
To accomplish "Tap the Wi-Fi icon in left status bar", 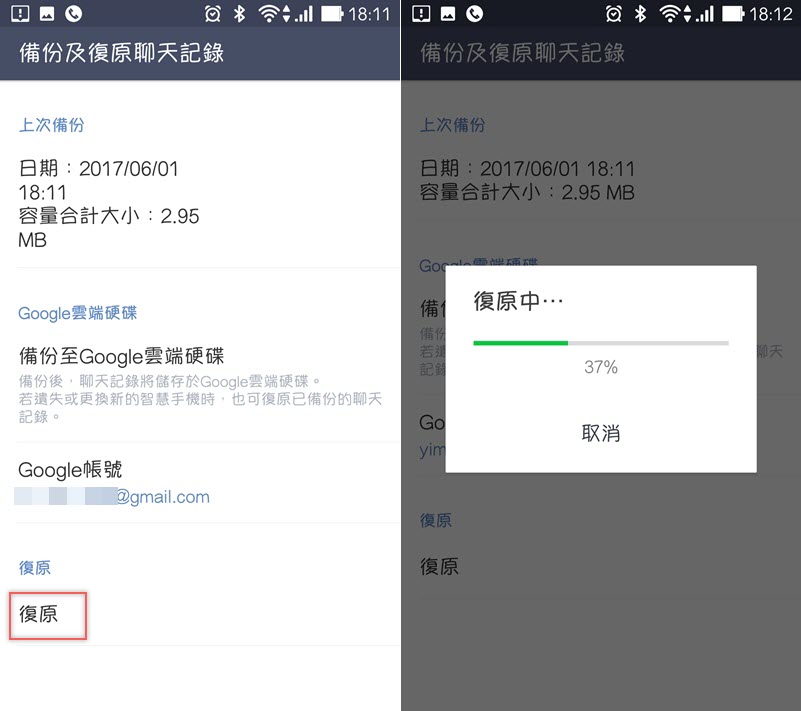I will 268,14.
